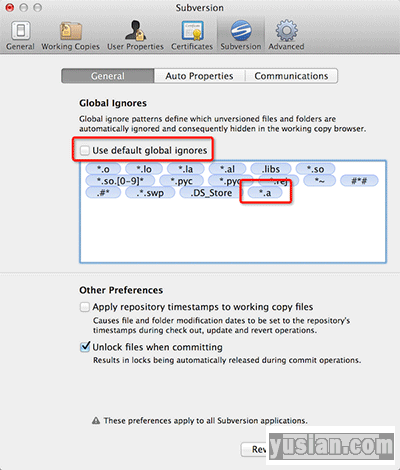Switch to the Auto Properties tab
400x470 pixels.
(199, 76)
